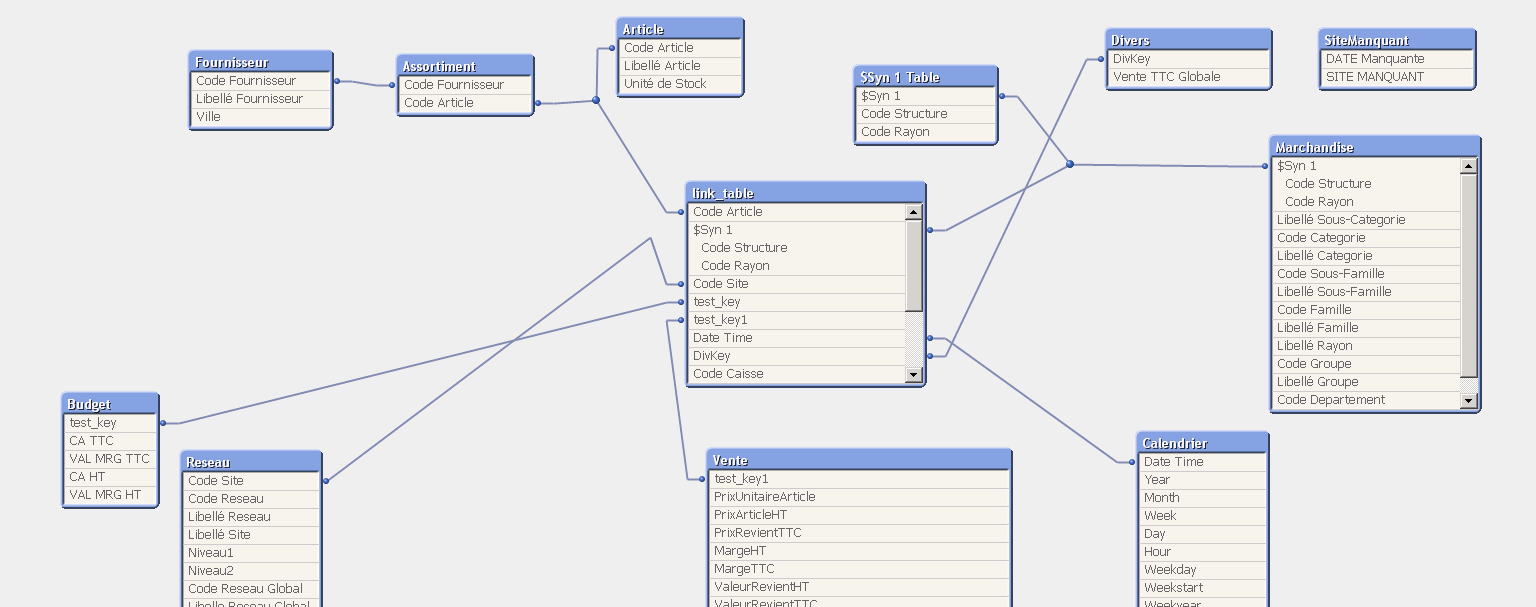
Task: Select the Article table header
Action: 680,29
